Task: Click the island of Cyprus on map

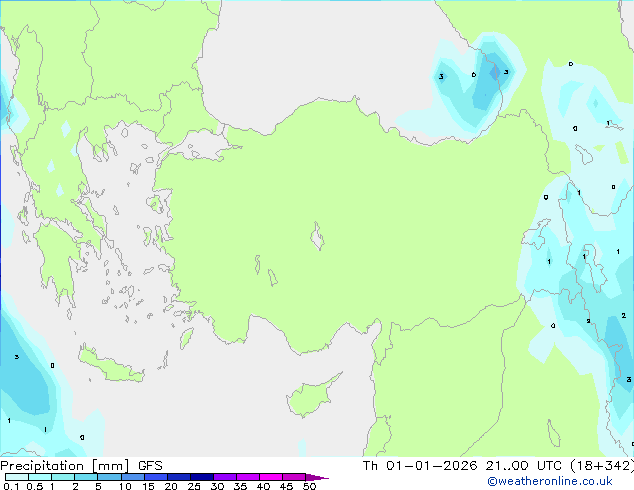Action: [311, 397]
